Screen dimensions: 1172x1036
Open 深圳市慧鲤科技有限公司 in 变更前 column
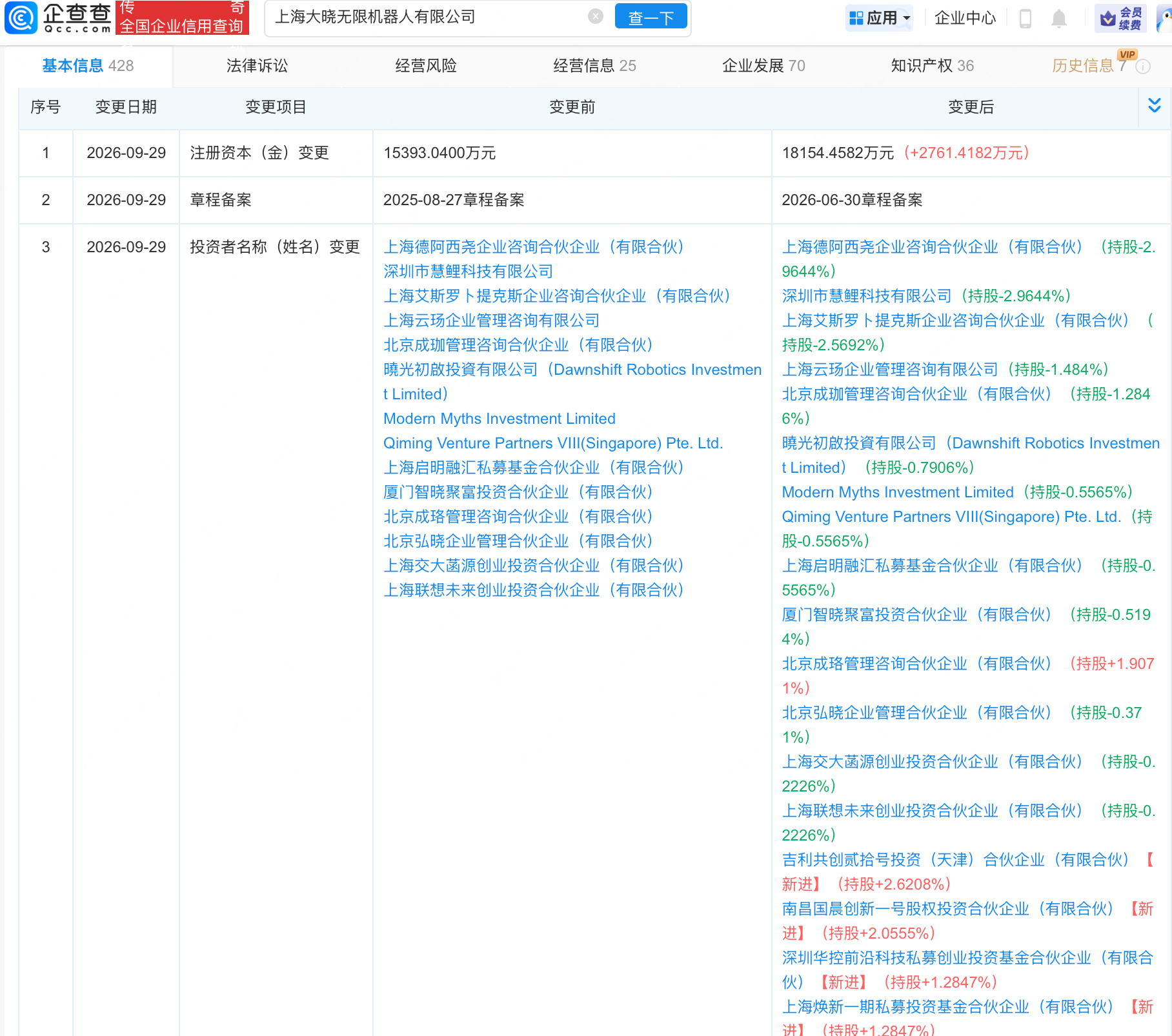click(x=468, y=272)
